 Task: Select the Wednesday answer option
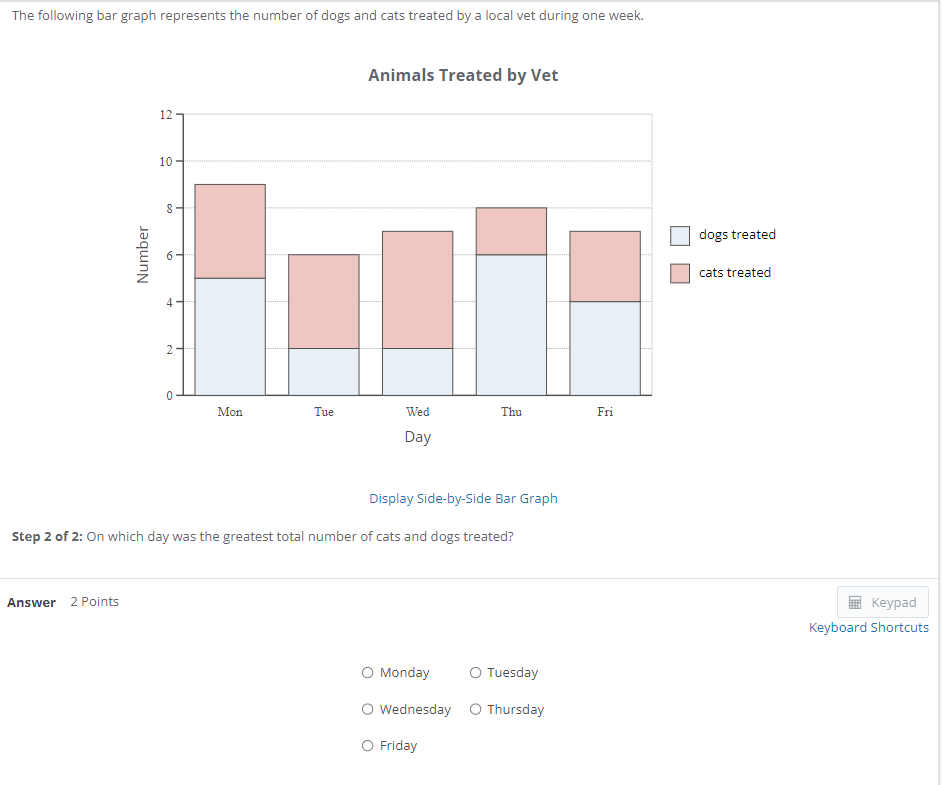click(367, 709)
